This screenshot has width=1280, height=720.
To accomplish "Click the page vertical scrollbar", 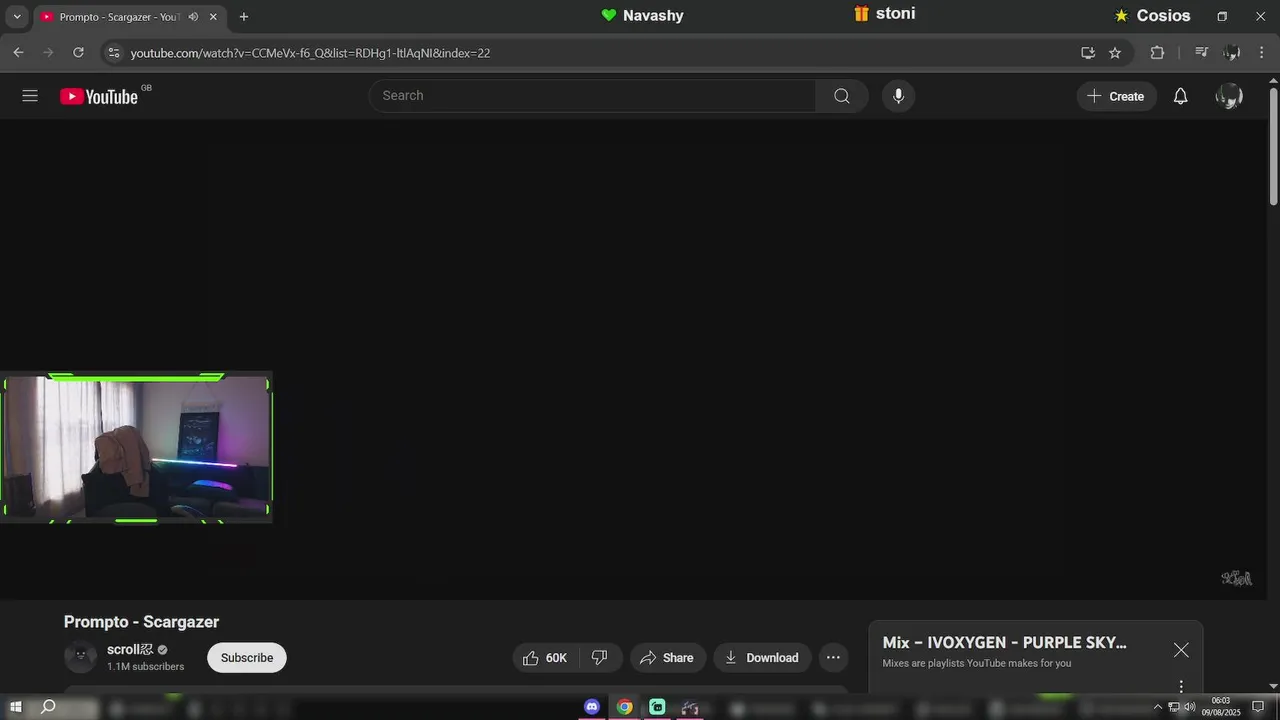I will 1273,146.
